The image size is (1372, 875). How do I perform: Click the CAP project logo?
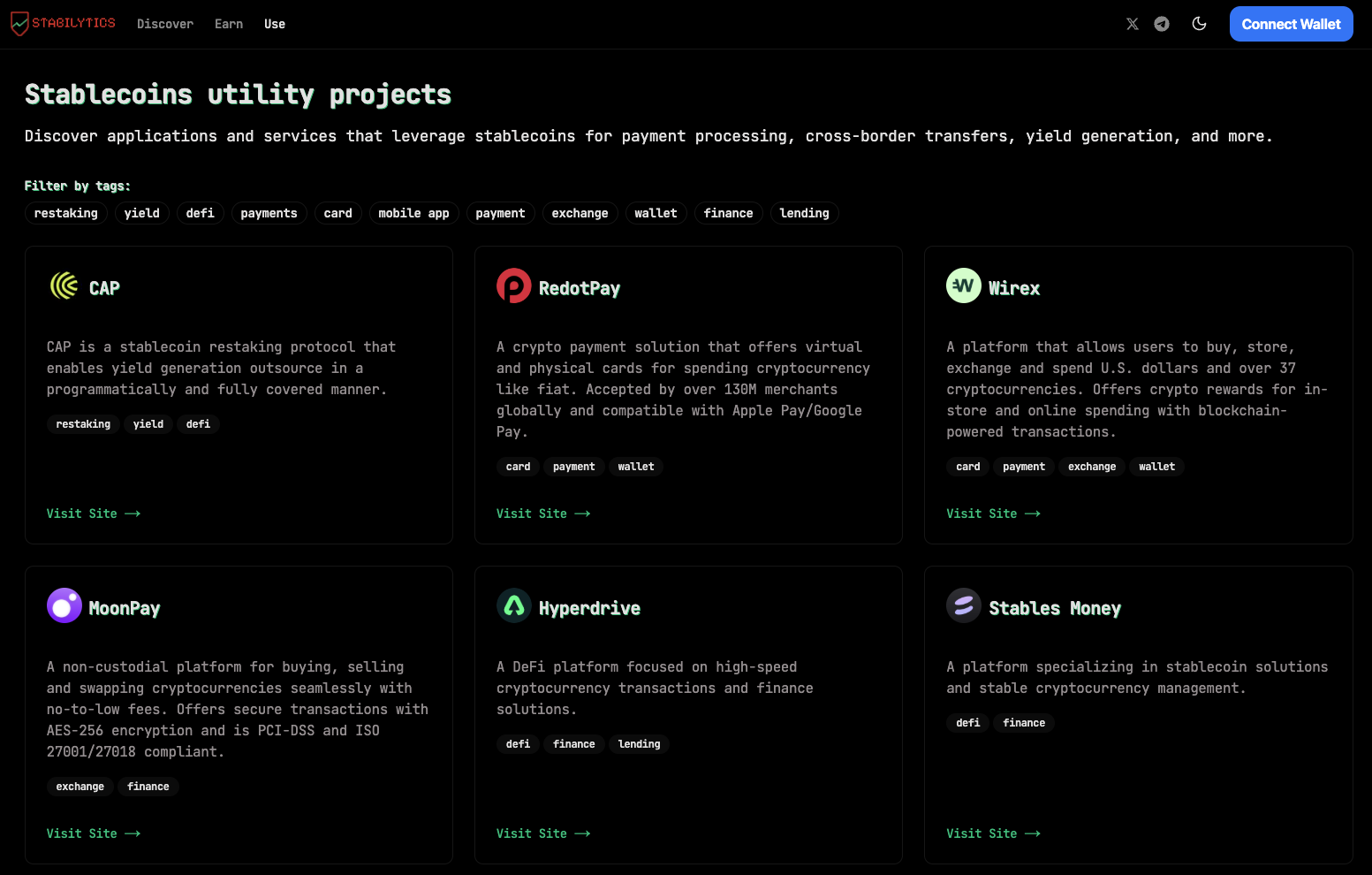click(x=64, y=285)
